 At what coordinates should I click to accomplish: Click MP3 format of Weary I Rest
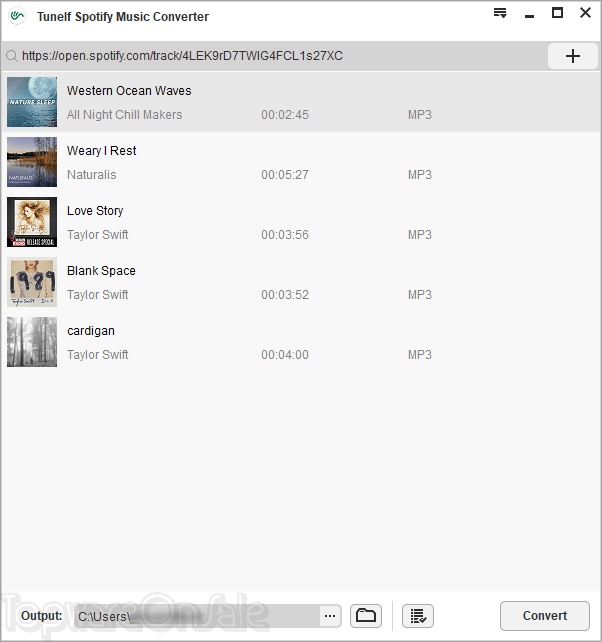point(420,175)
